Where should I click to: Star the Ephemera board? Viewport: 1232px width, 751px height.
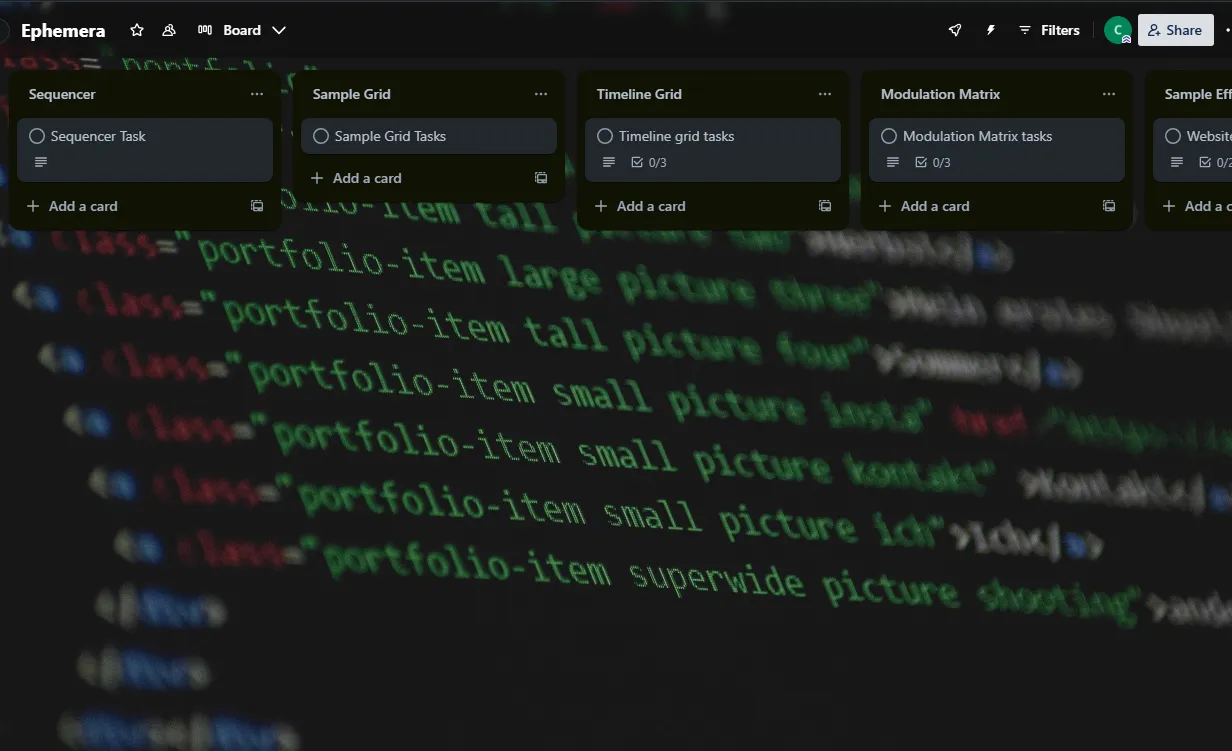[137, 31]
